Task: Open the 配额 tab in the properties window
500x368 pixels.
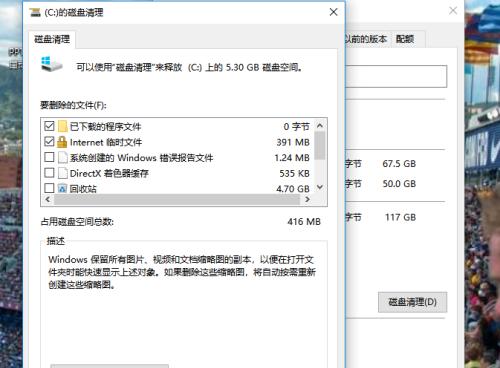Action: point(405,39)
